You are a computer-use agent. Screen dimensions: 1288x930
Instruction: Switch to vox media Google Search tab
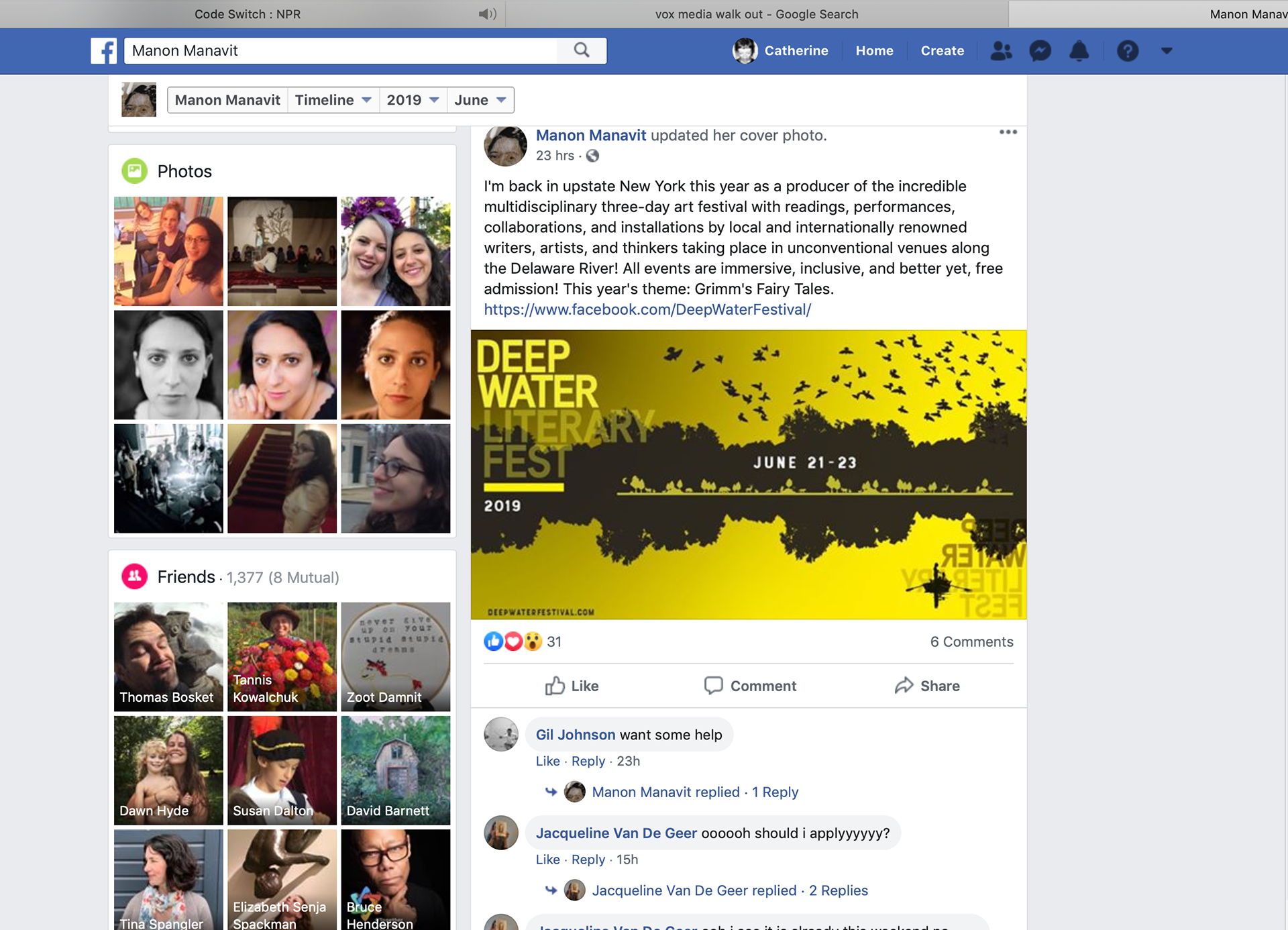coord(756,14)
